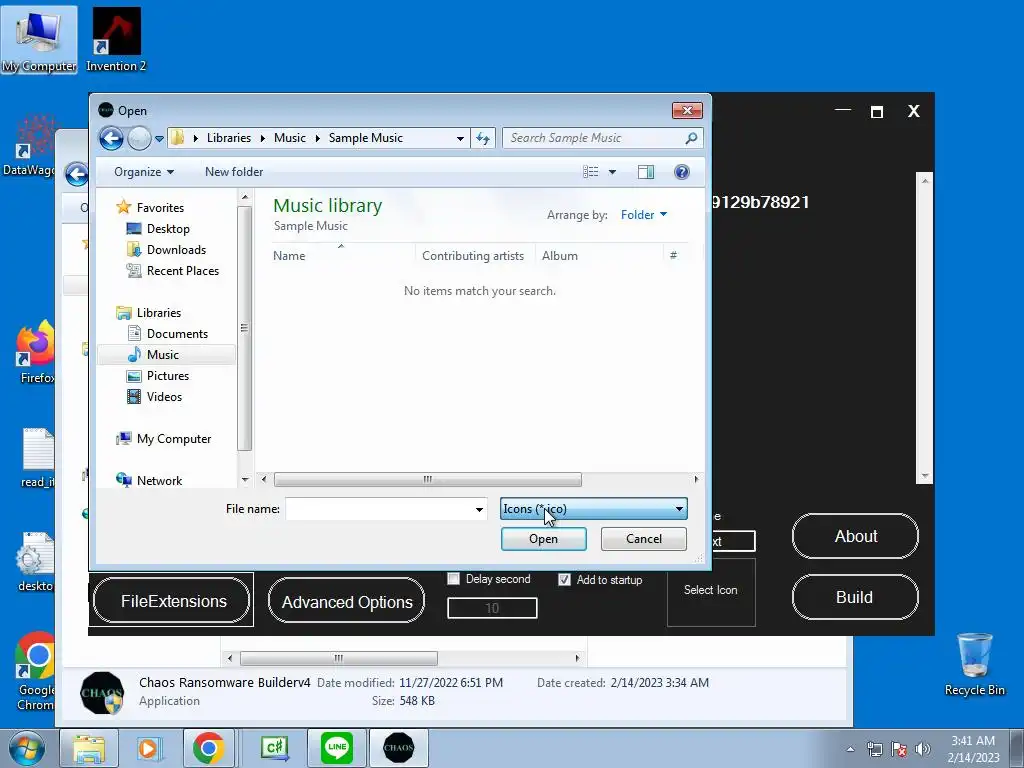Click the Music breadcrumb in address bar

pos(289,138)
